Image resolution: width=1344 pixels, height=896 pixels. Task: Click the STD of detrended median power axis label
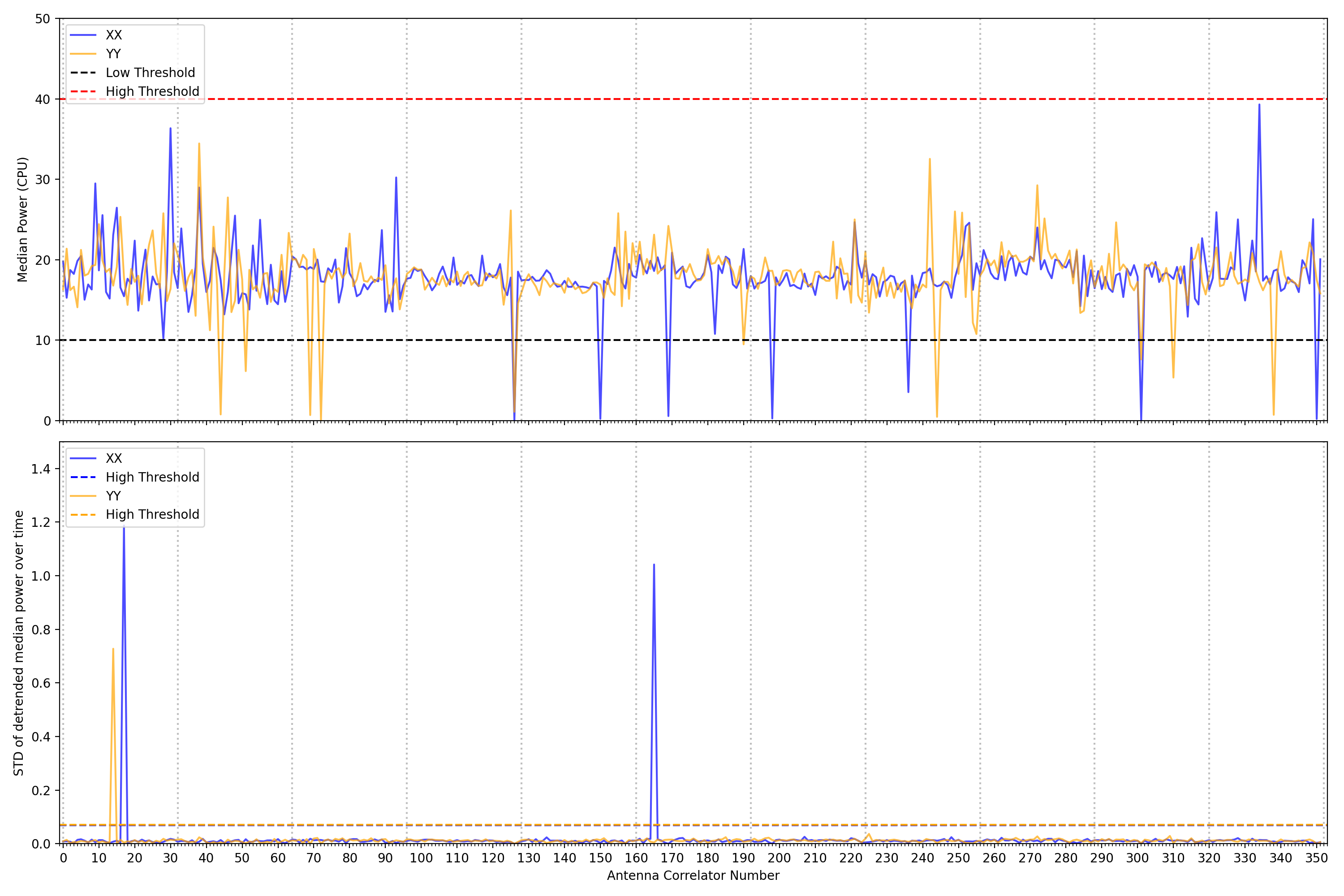[18, 643]
